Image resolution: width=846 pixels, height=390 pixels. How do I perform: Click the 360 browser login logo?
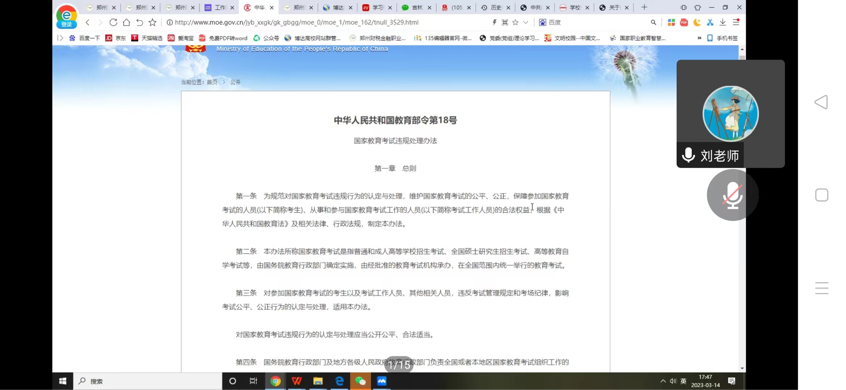[x=66, y=16]
